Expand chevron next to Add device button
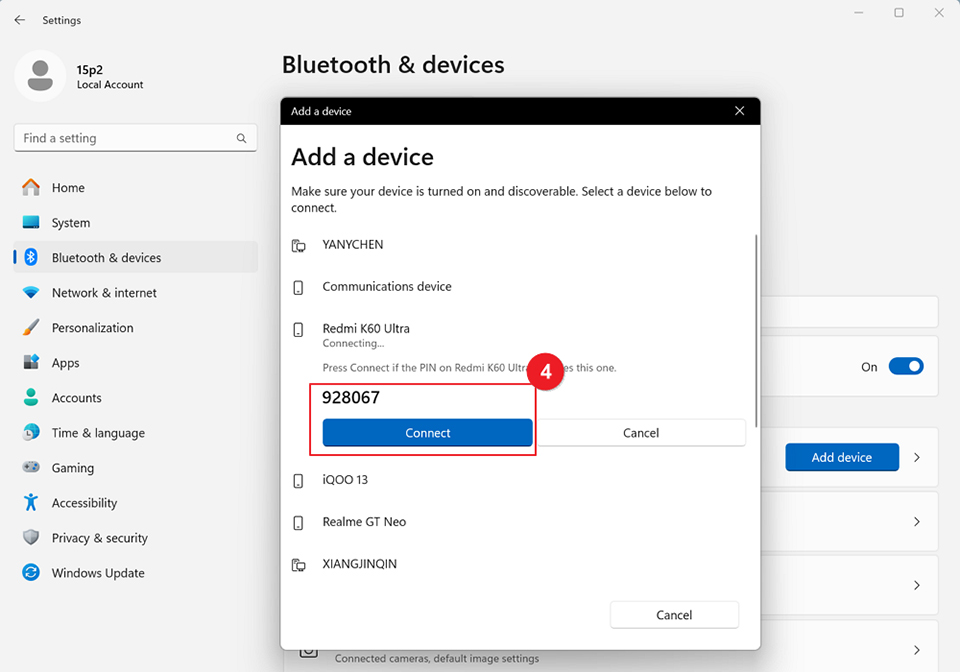 point(917,458)
